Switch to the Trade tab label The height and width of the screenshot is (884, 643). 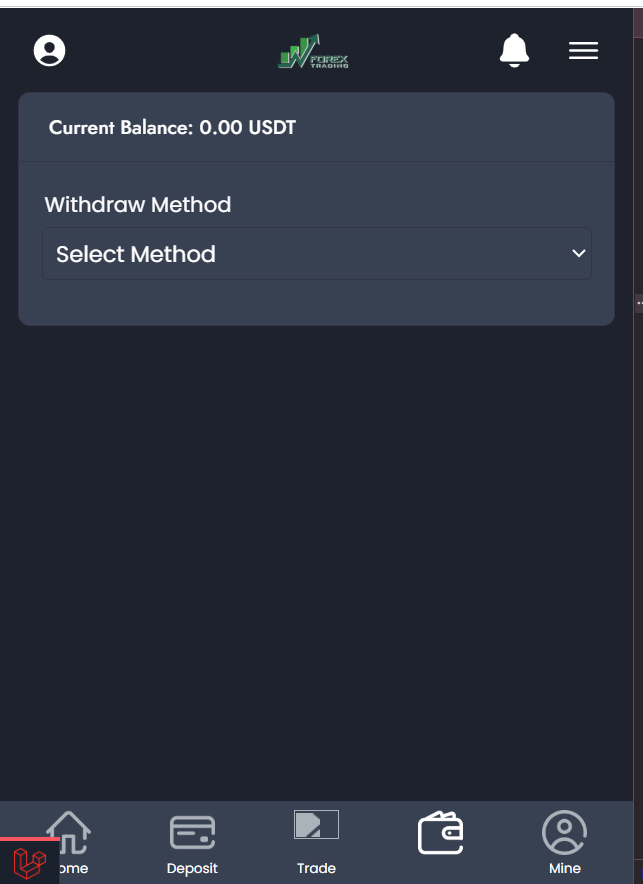tap(316, 868)
